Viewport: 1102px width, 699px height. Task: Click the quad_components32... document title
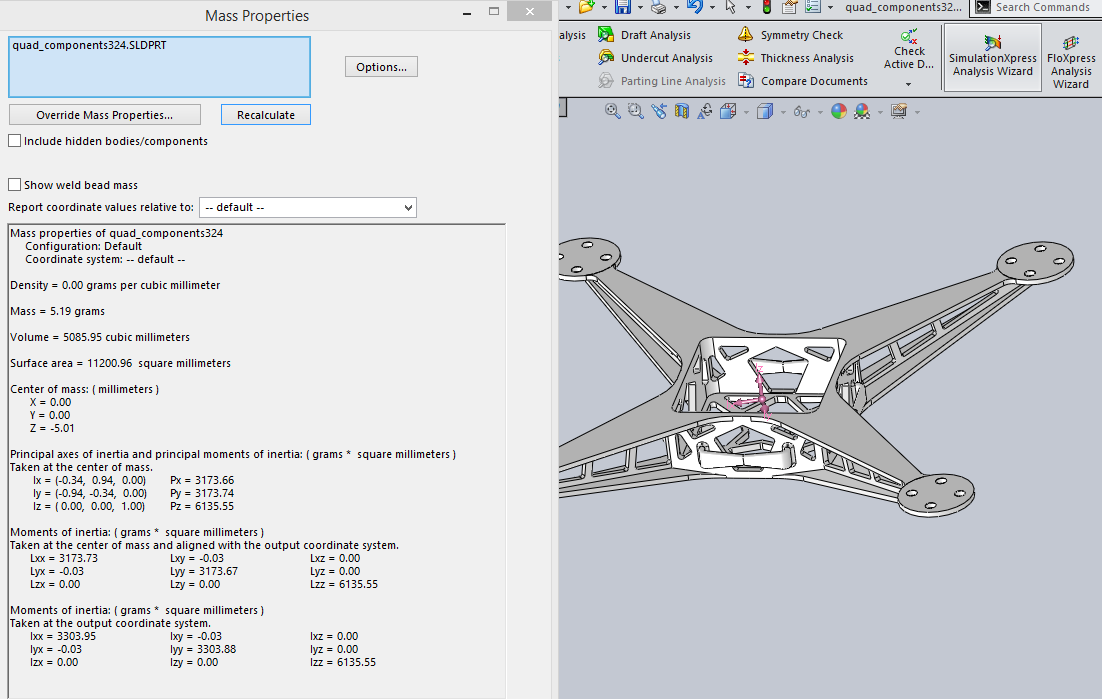903,7
